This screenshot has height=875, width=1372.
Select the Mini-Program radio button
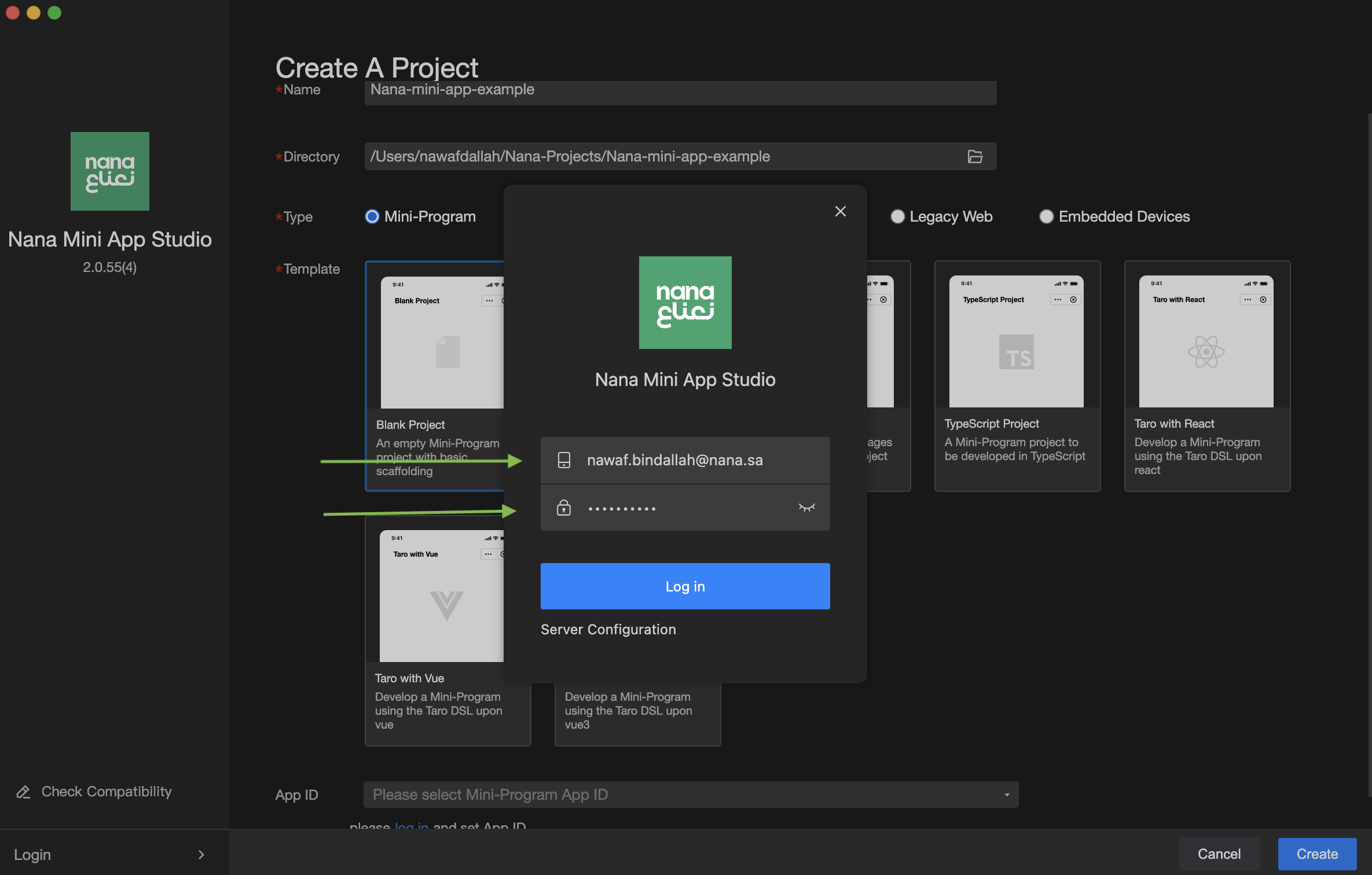click(372, 216)
